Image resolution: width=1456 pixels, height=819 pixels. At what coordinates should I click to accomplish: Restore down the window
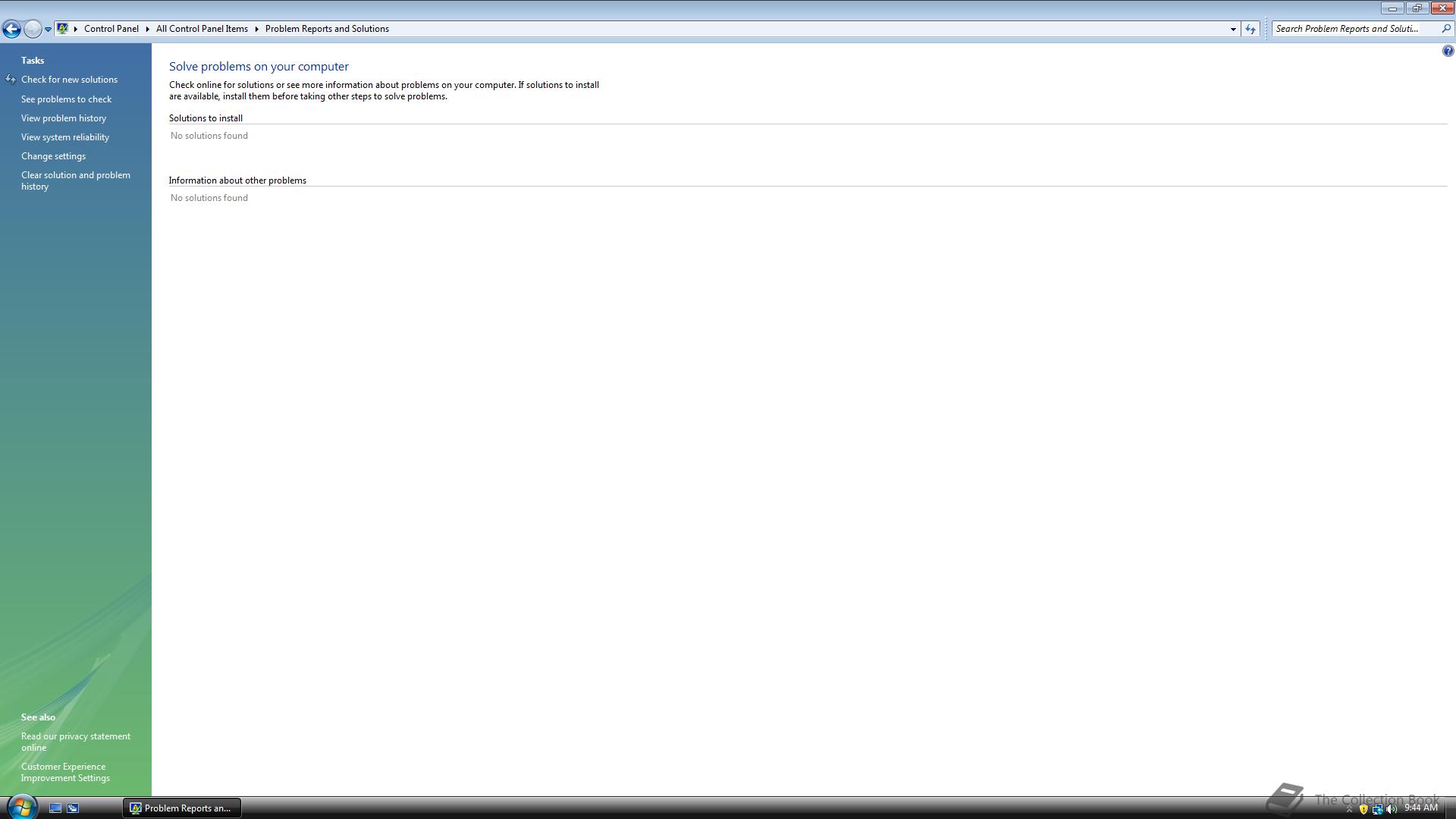[1417, 8]
